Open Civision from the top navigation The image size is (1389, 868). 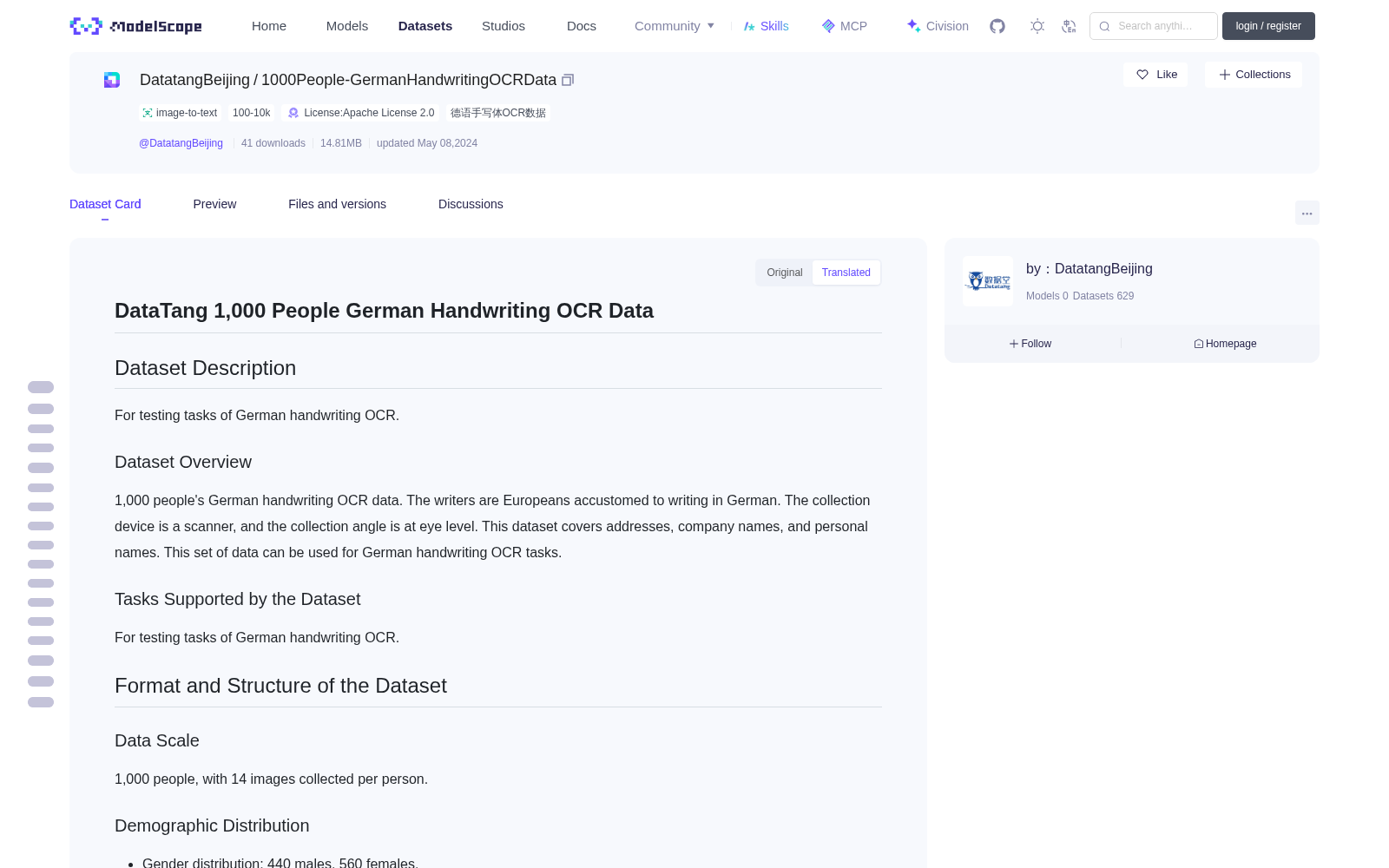[x=938, y=26]
